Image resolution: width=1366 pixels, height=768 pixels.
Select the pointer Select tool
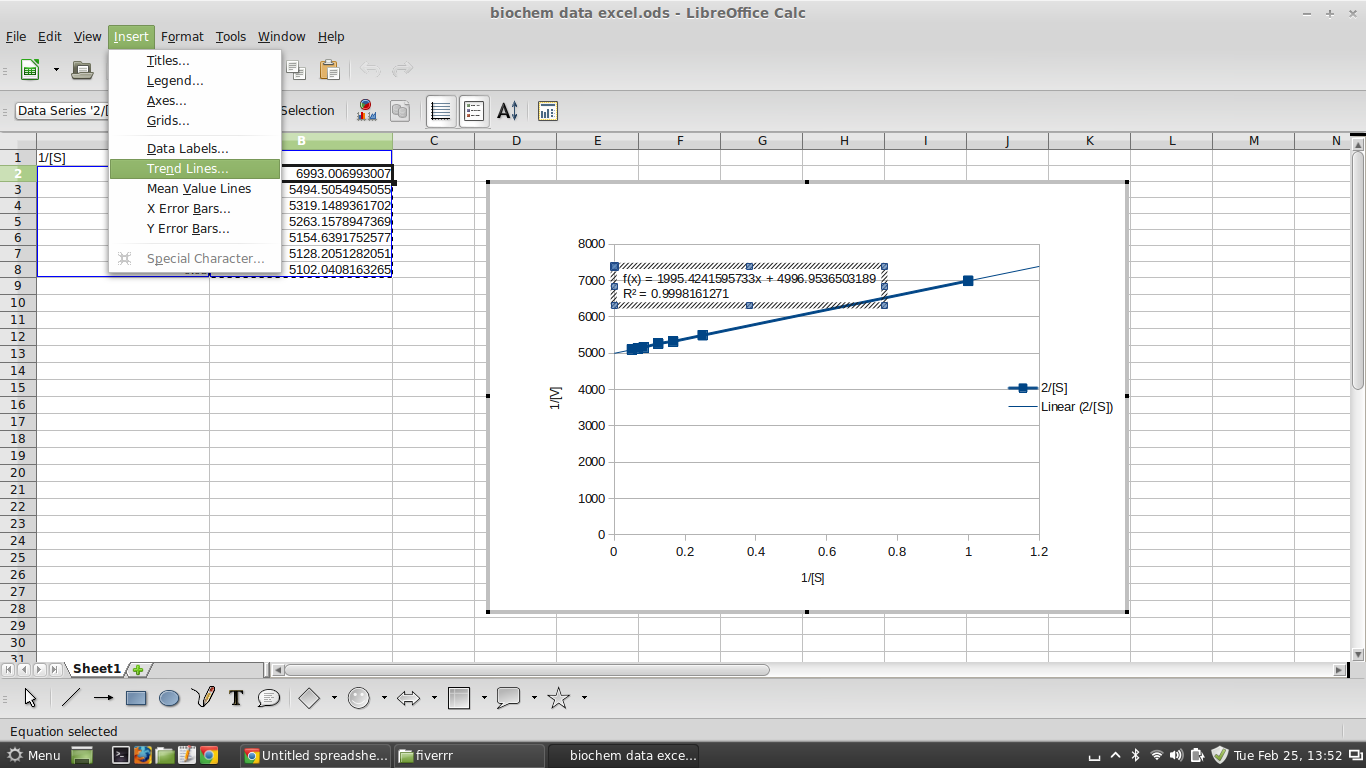click(x=30, y=697)
